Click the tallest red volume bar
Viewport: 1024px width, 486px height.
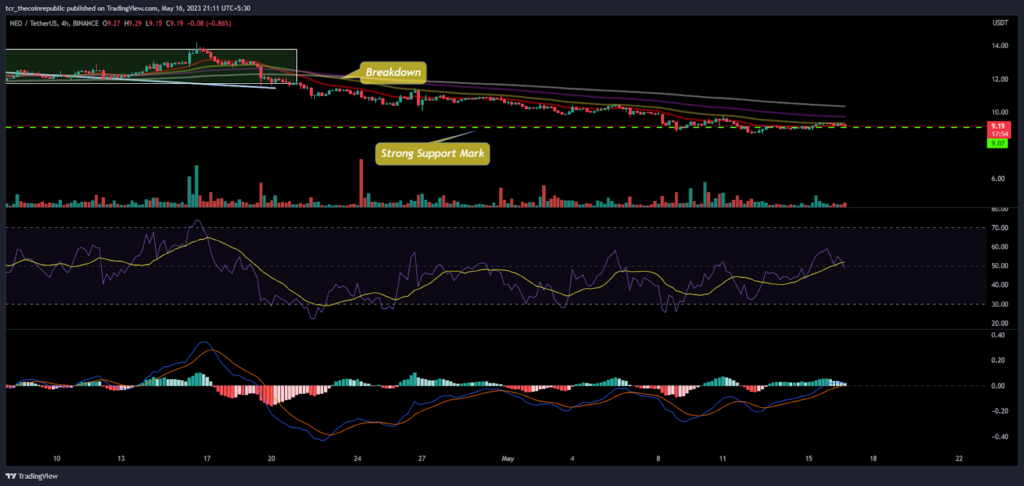360,183
